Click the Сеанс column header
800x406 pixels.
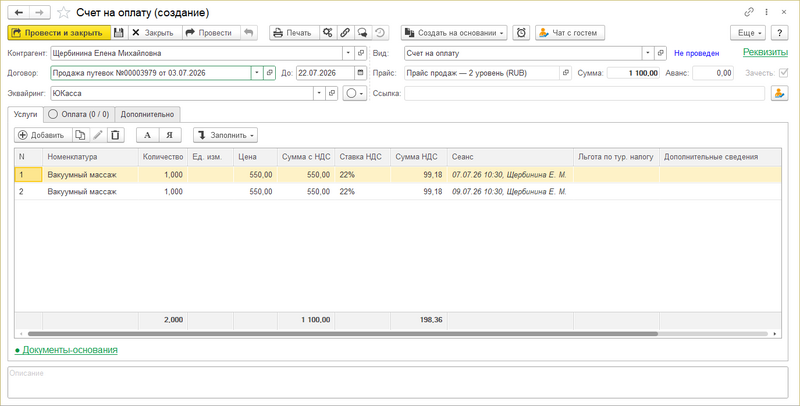510,157
